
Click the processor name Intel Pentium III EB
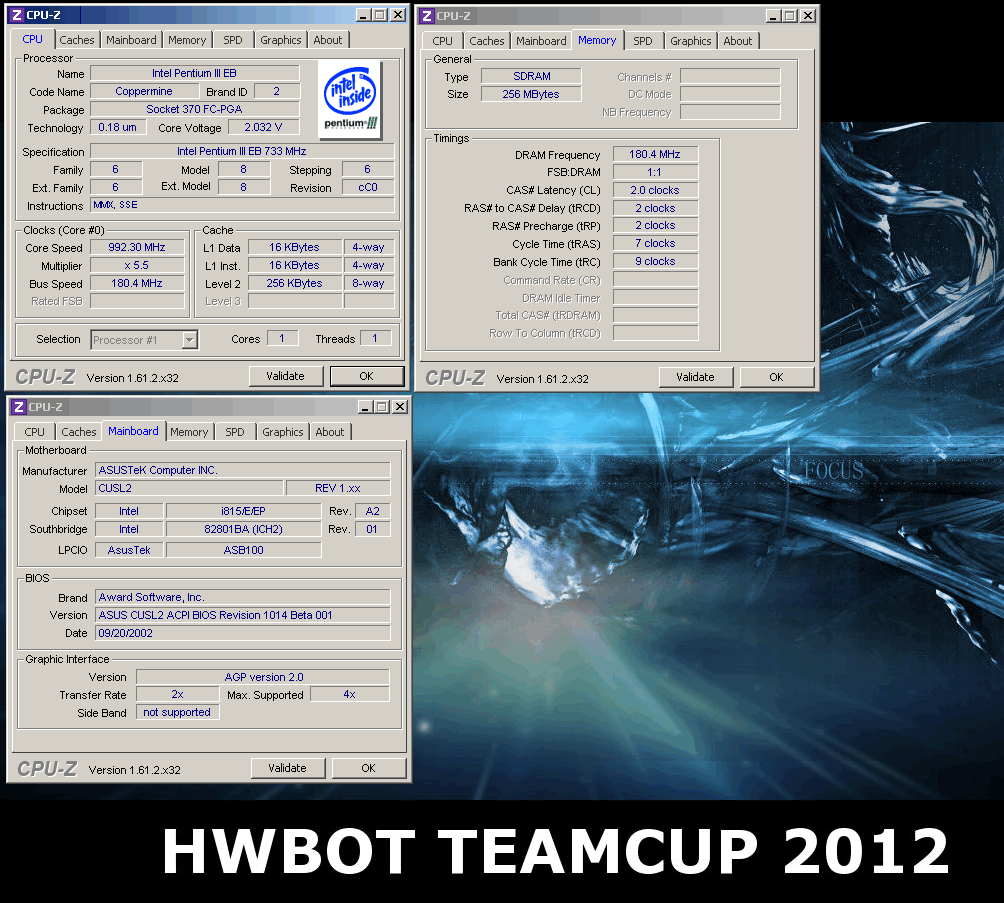click(x=195, y=73)
